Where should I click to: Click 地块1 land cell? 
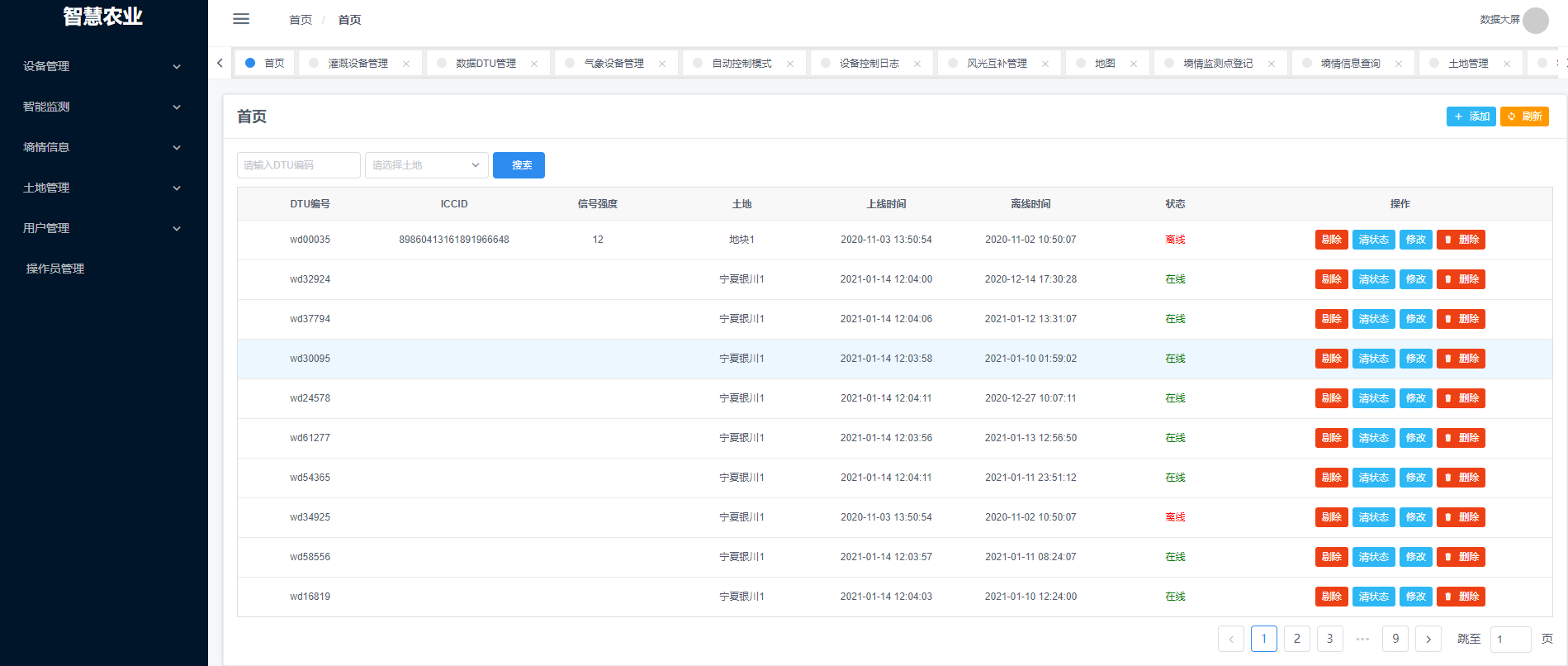point(741,240)
